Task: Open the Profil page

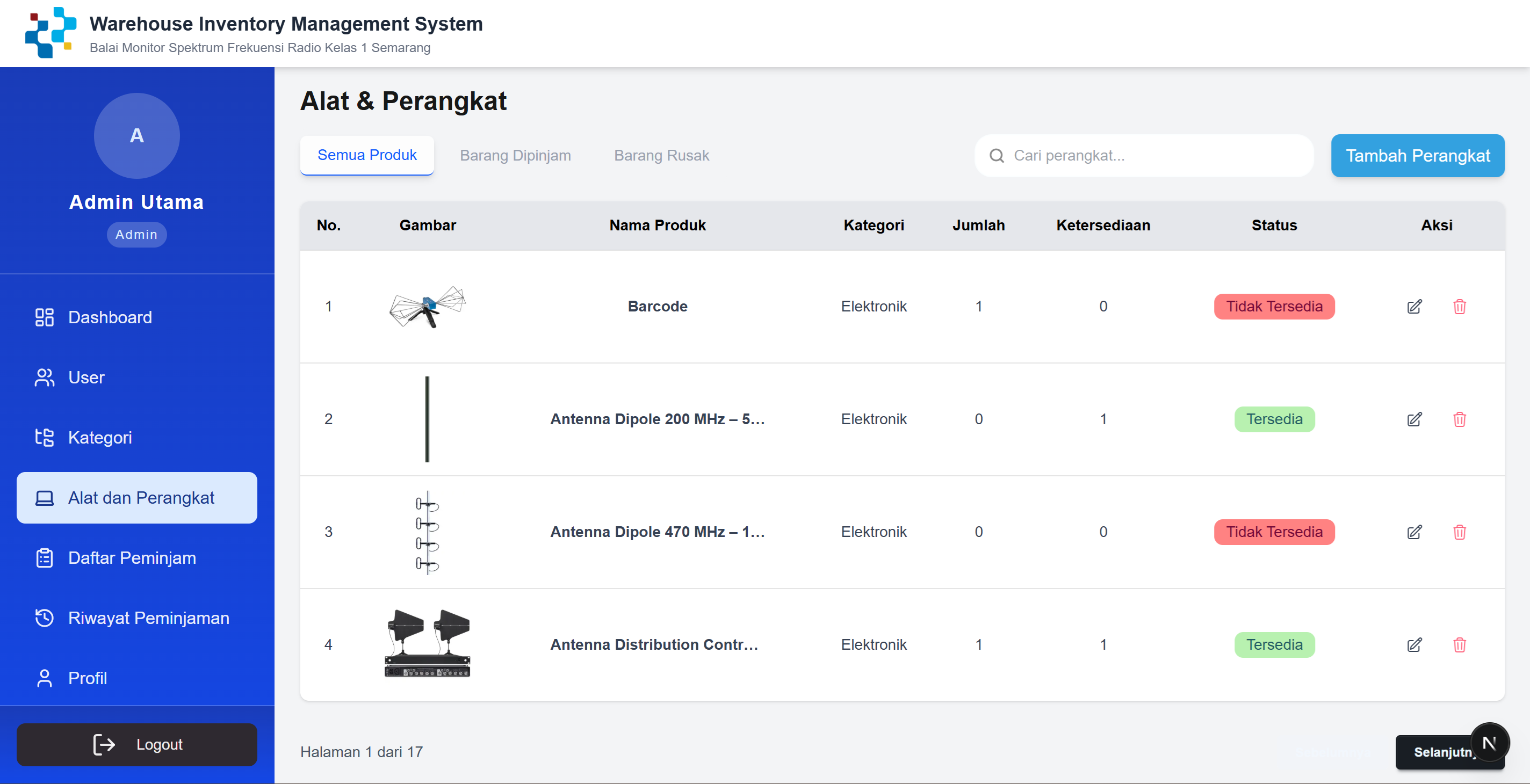Action: click(x=88, y=678)
